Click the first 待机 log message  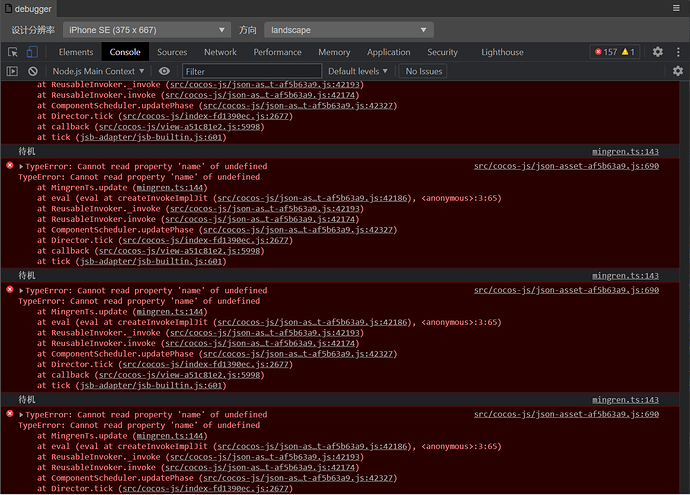[x=26, y=151]
